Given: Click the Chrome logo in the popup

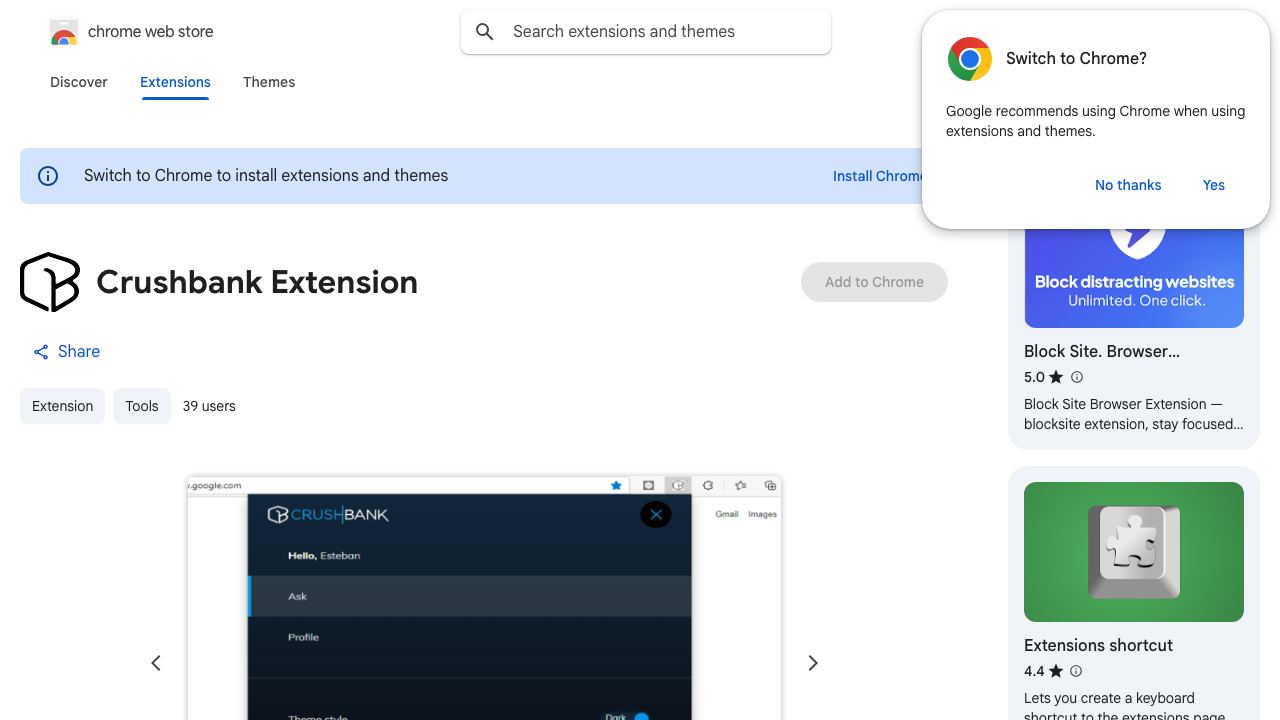Looking at the screenshot, I should coord(970,59).
